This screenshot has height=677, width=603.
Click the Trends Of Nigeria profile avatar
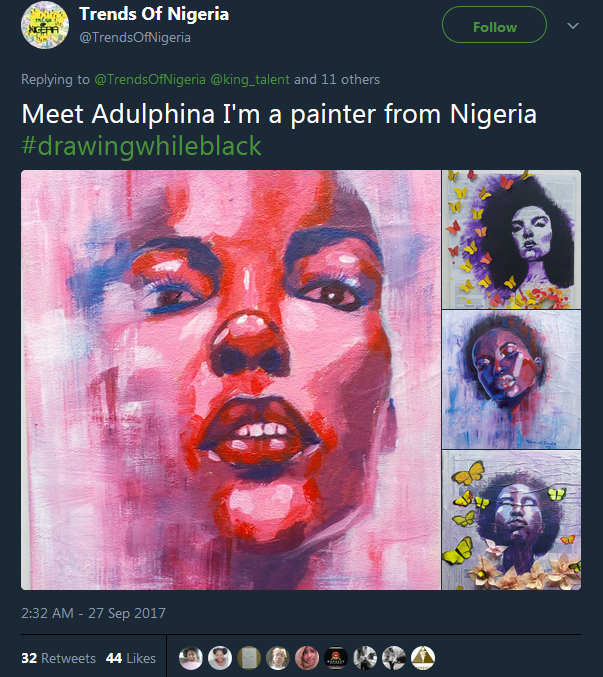tap(44, 27)
